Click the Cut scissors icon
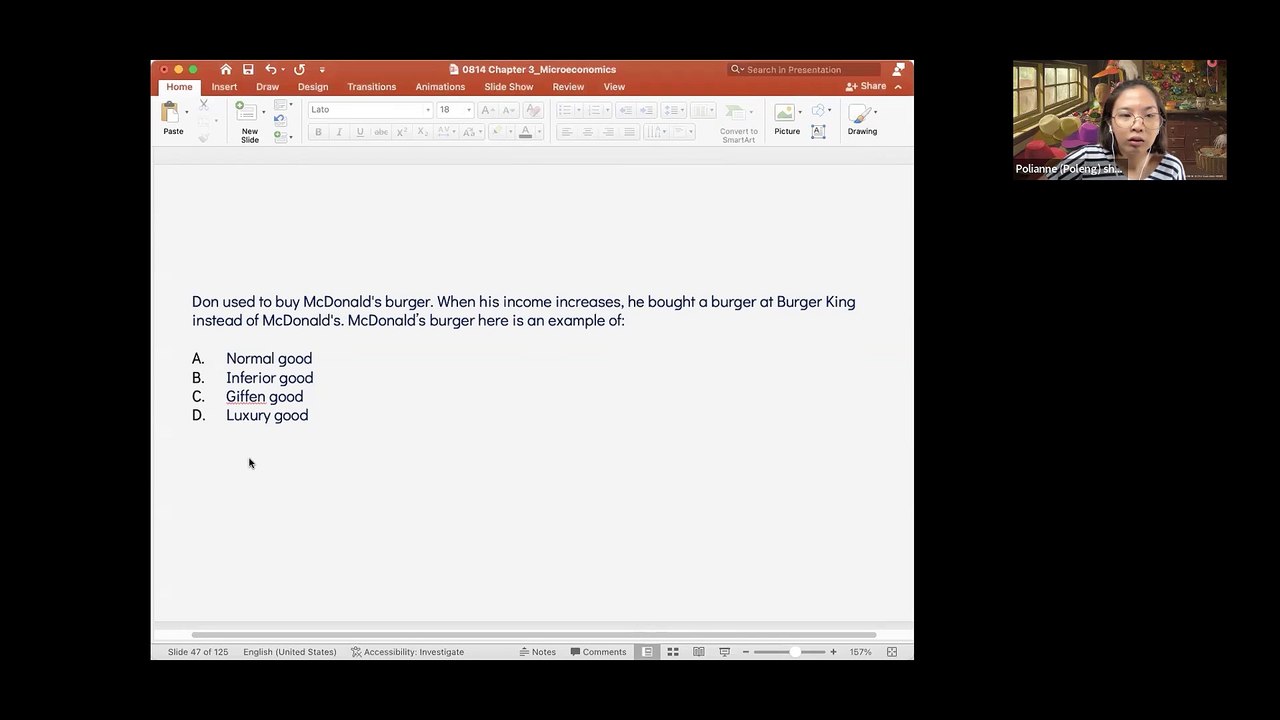Screen dimensions: 1280x720 (x=204, y=105)
